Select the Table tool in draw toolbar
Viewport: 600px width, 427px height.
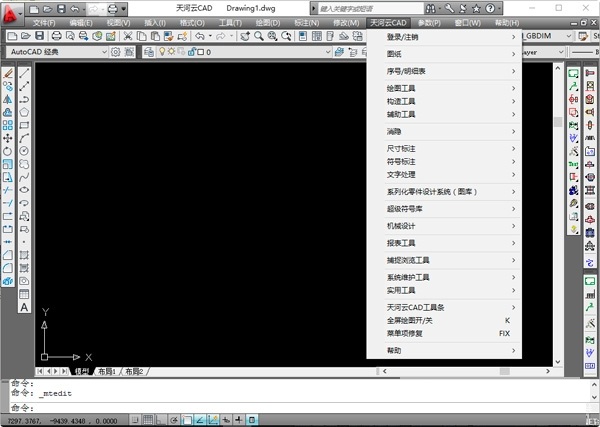pos(24,294)
